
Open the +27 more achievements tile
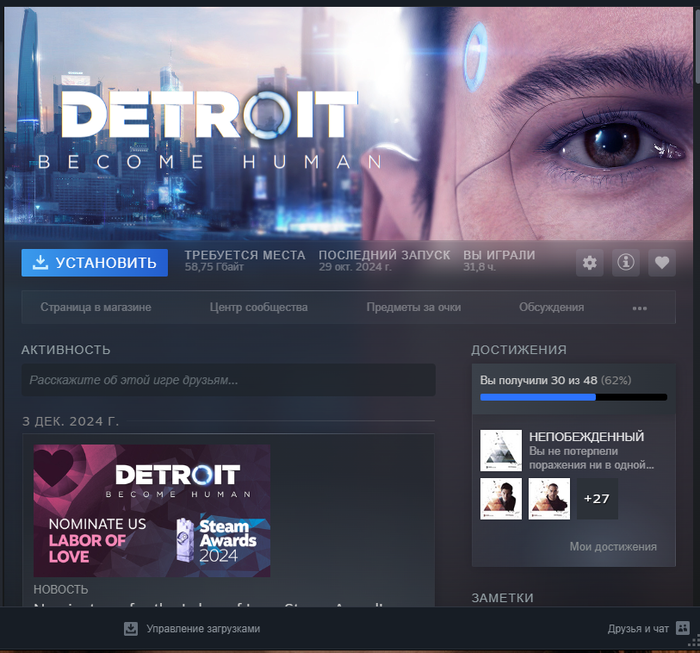point(597,499)
